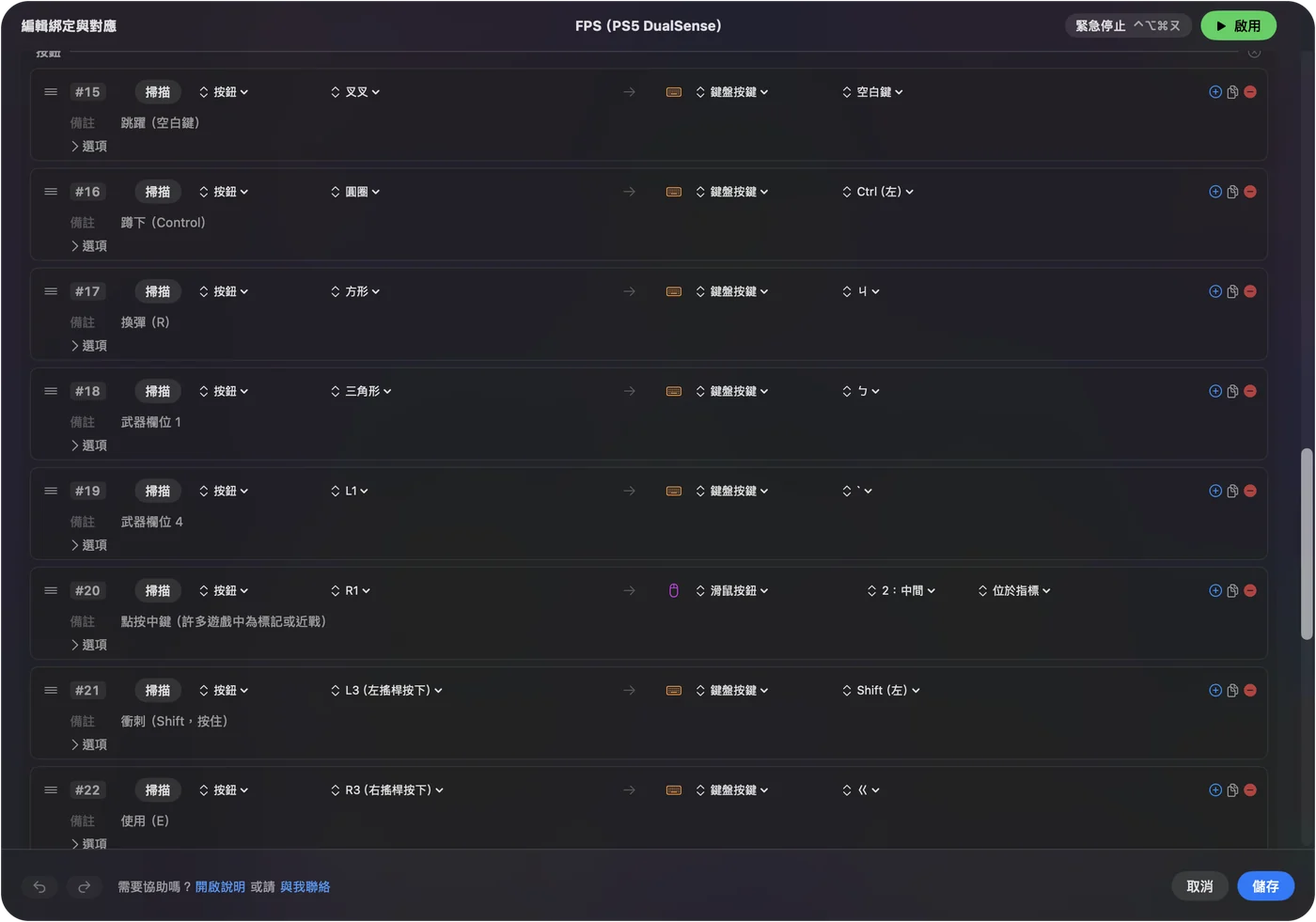
Task: Open the Ctrl (左) key dropdown
Action: (878, 192)
